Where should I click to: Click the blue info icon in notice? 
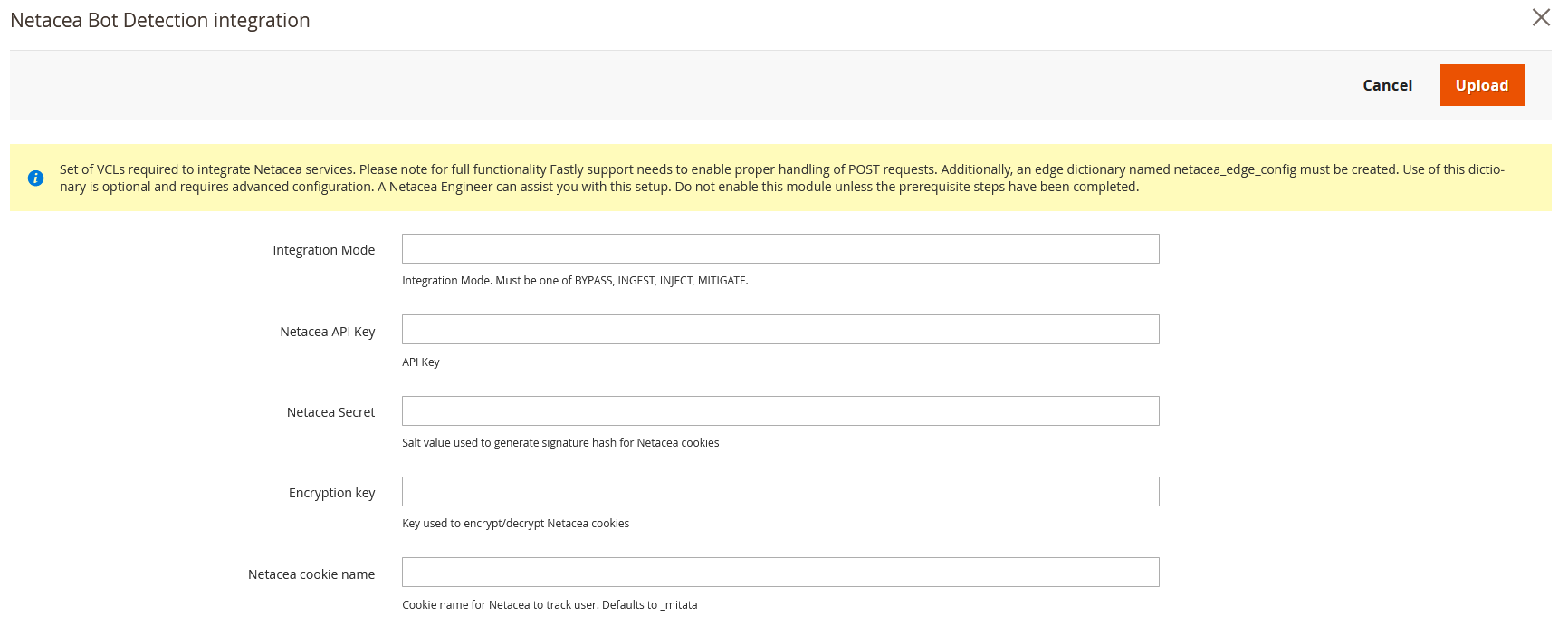pos(35,178)
